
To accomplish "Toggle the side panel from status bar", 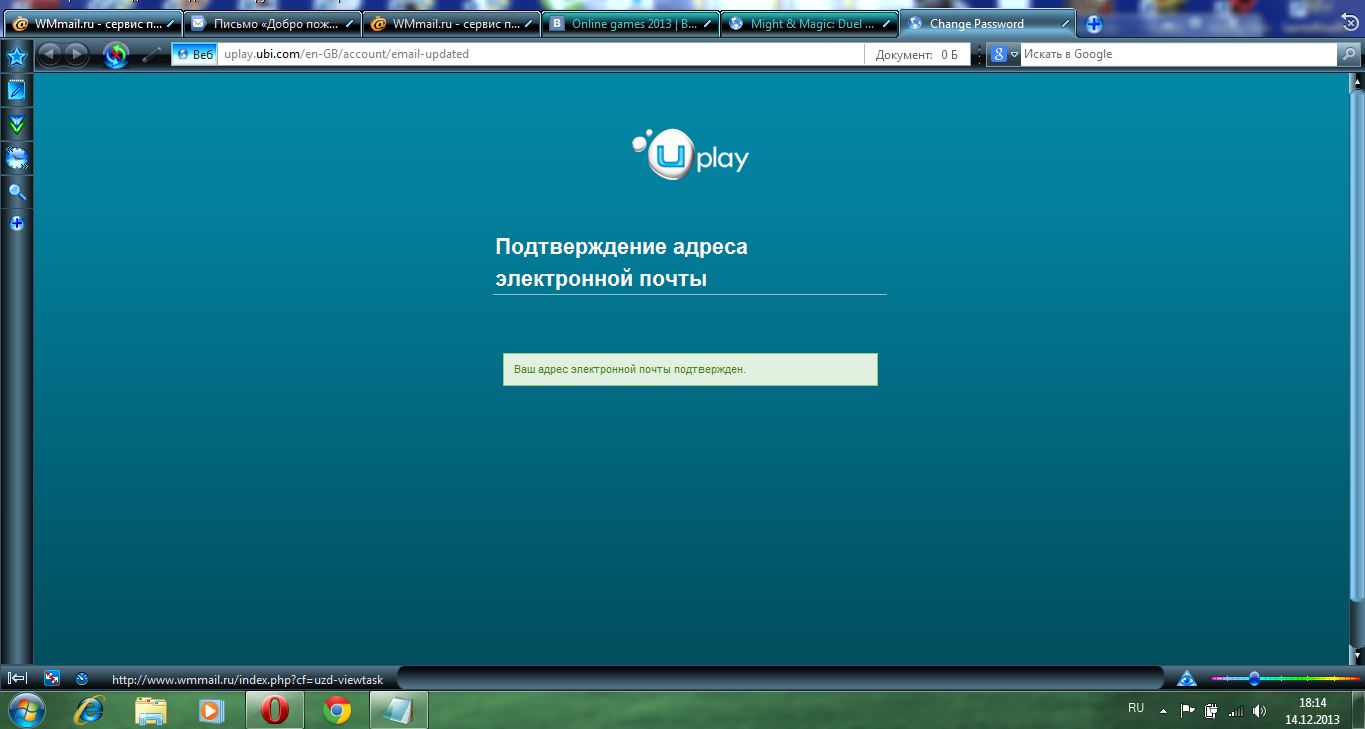I will (17, 678).
